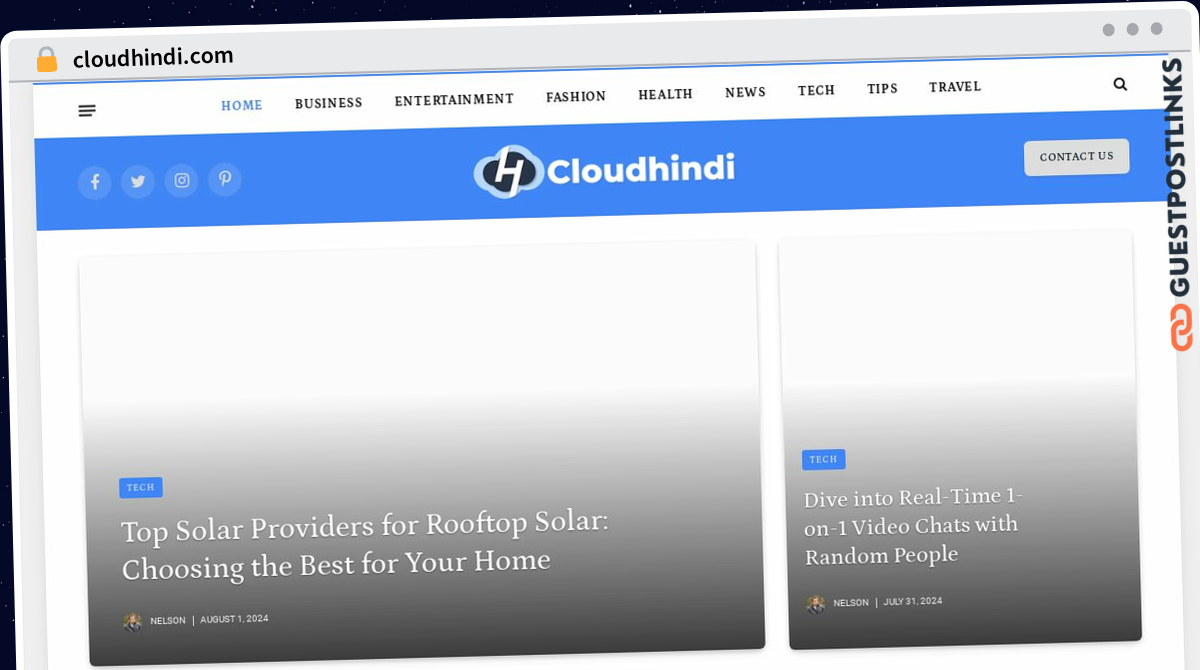Click Tech tag on video chats article
This screenshot has height=670, width=1200.
[x=824, y=460]
